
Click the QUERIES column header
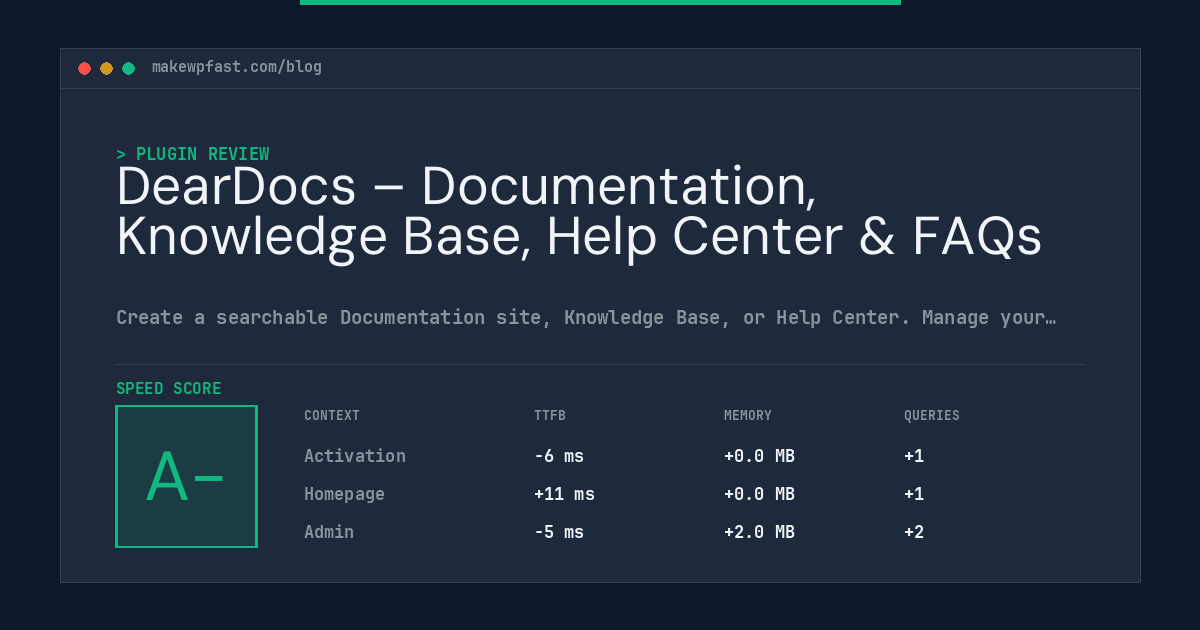point(932,416)
